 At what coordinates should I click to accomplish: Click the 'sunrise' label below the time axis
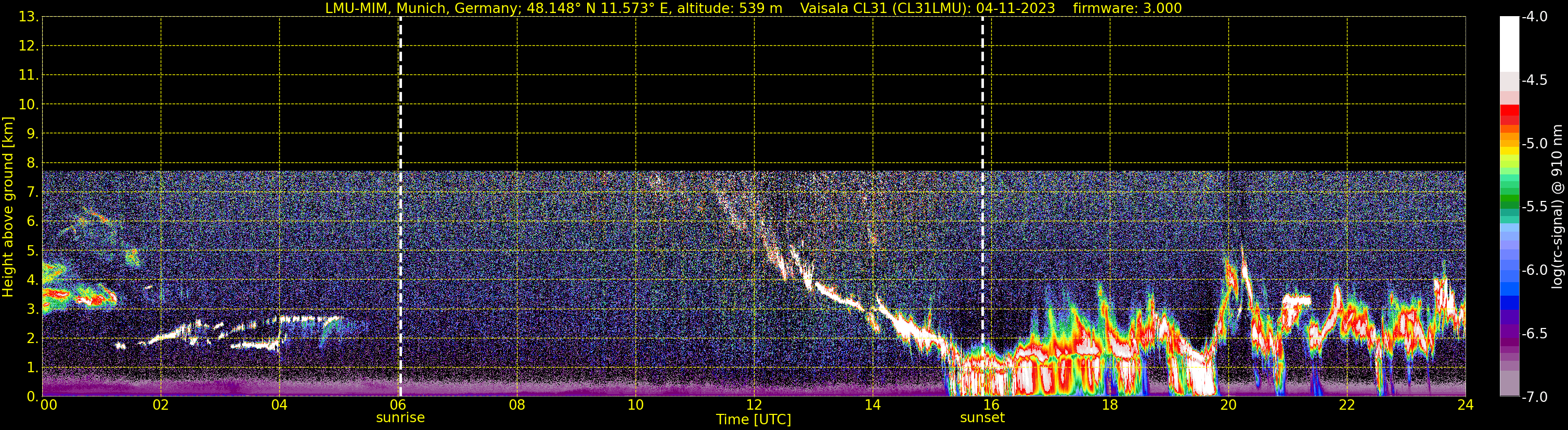pyautogui.click(x=400, y=418)
